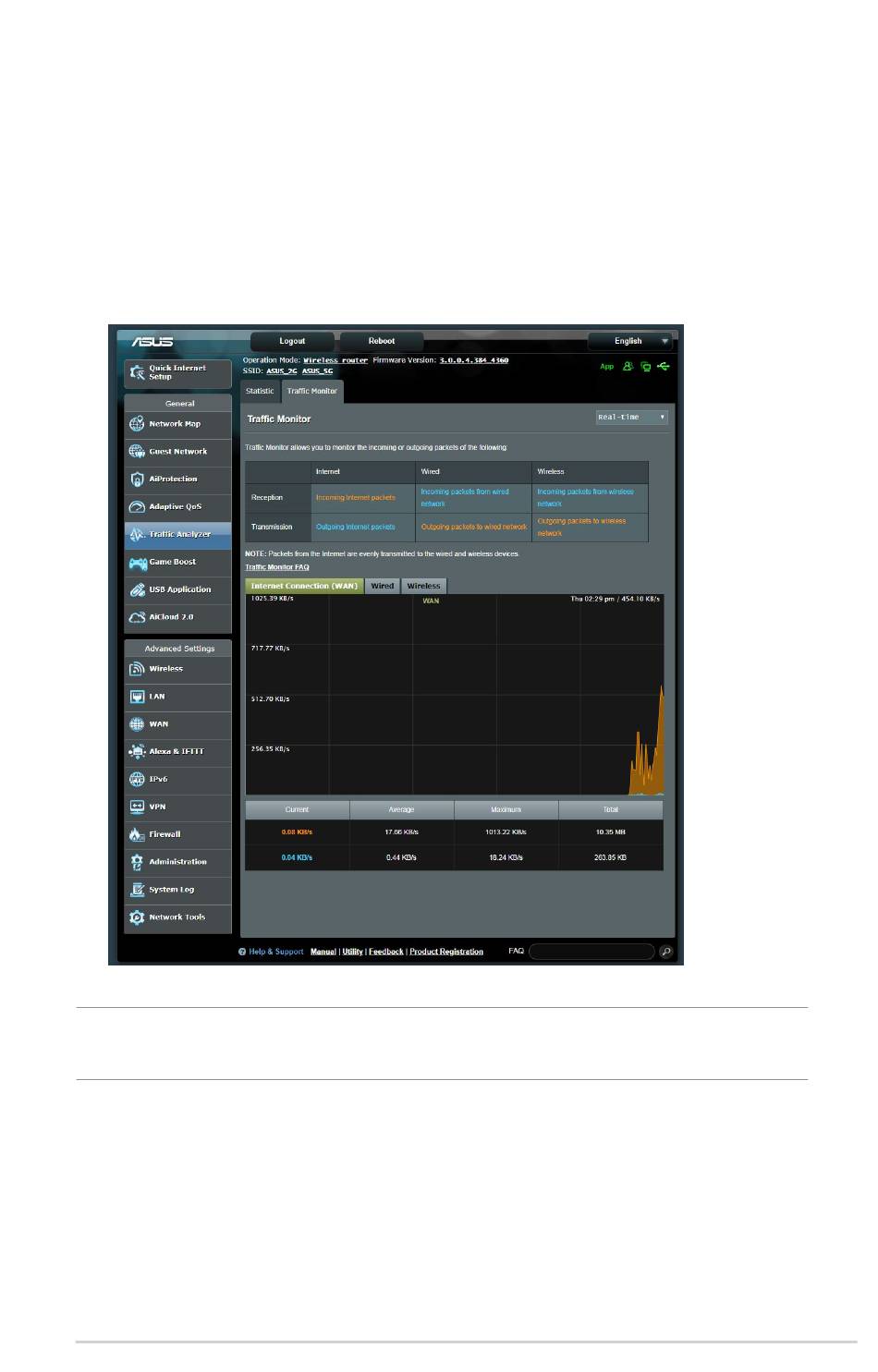Click the firmware version link
This screenshot has width=878, height=1372.
click(474, 360)
